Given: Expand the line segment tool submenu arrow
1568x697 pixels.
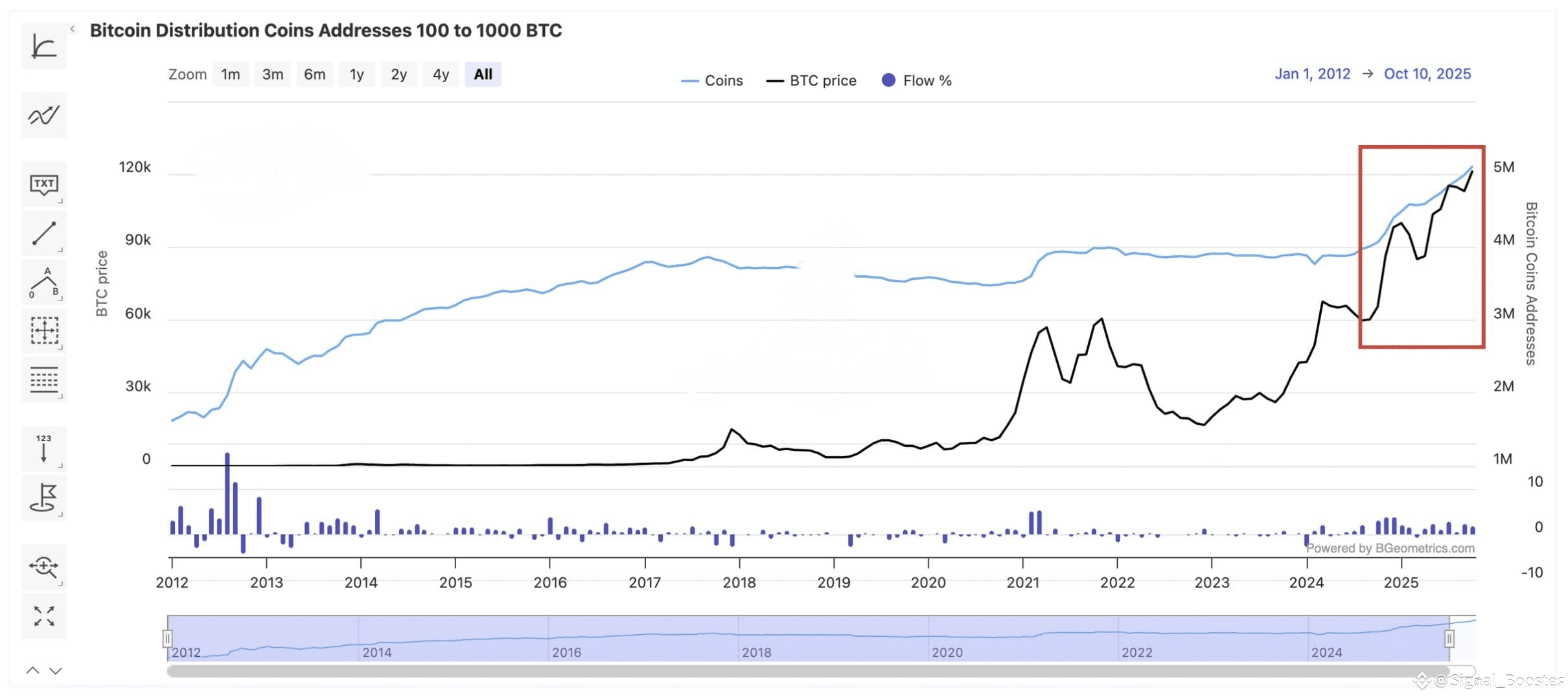Looking at the screenshot, I should click(x=60, y=250).
